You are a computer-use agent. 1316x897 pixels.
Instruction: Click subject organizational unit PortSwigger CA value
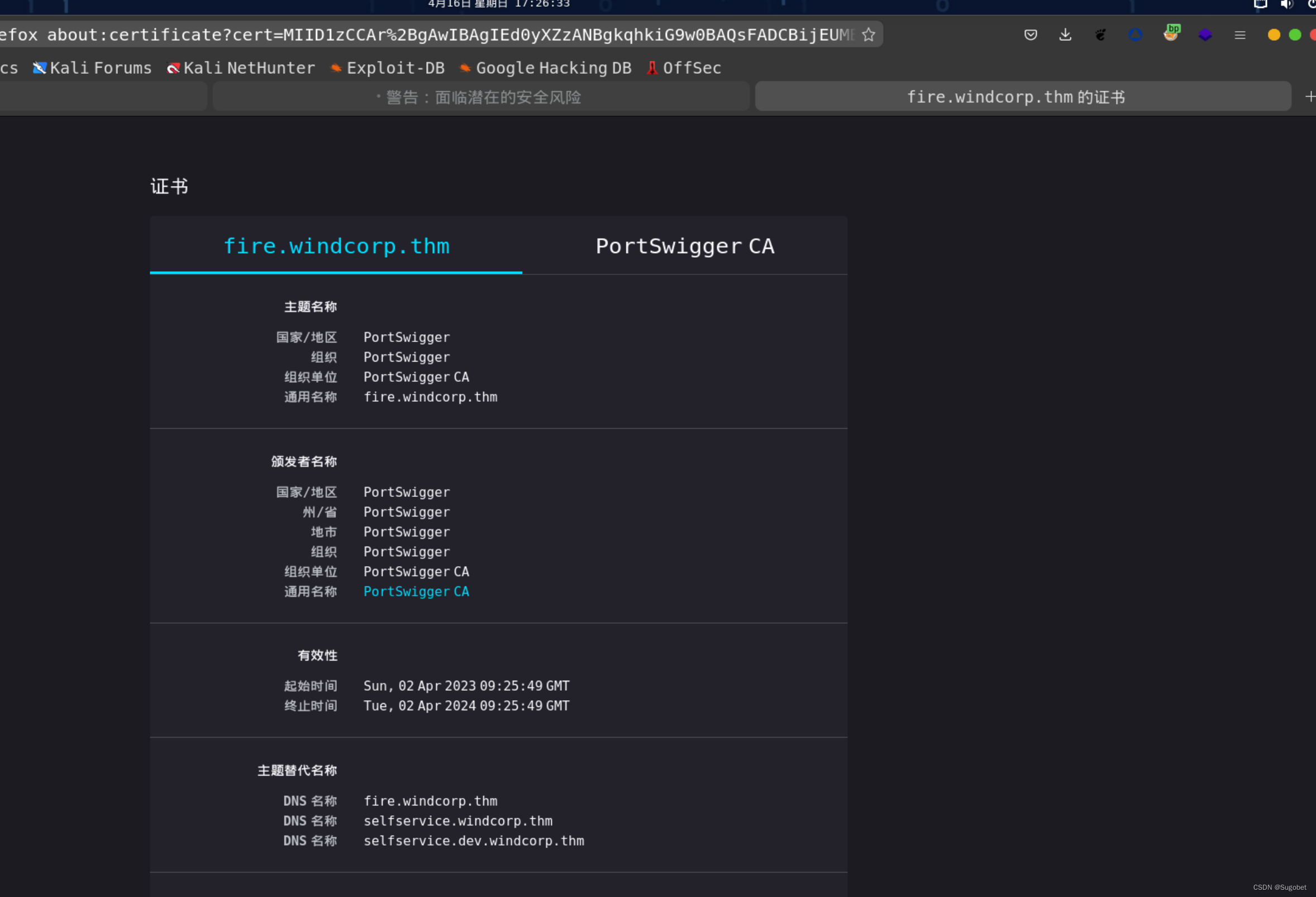click(x=416, y=377)
